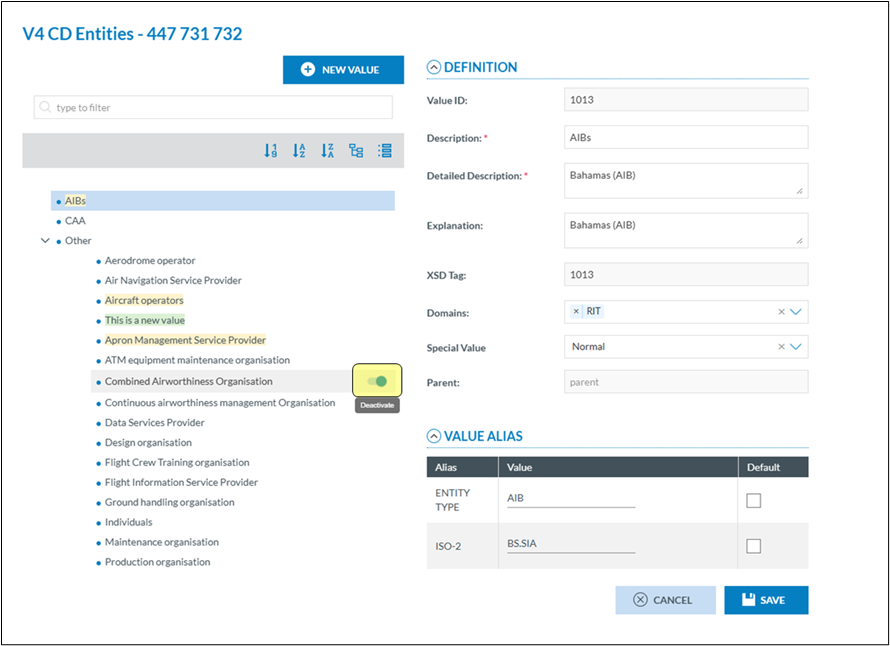Clear the Special Value selection with the X
The height and width of the screenshot is (646, 890).
[782, 347]
